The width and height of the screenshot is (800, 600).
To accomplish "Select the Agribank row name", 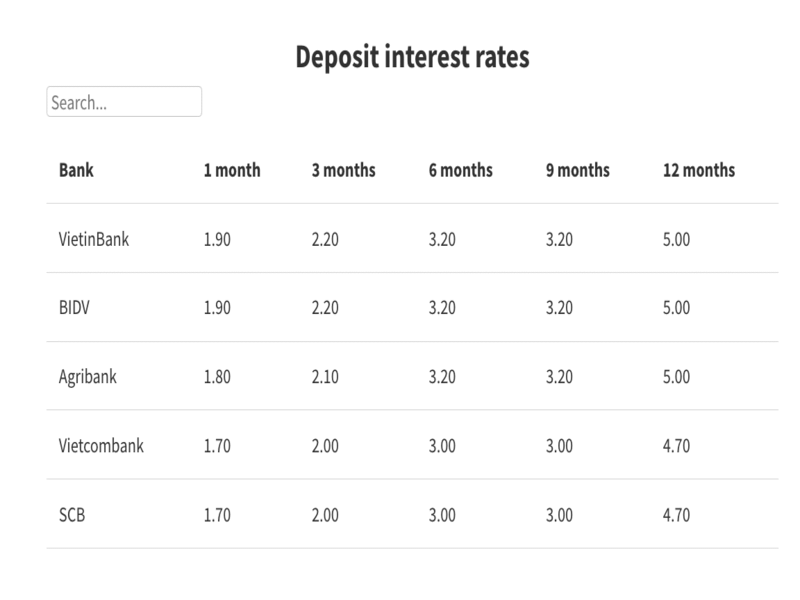I will (x=88, y=377).
